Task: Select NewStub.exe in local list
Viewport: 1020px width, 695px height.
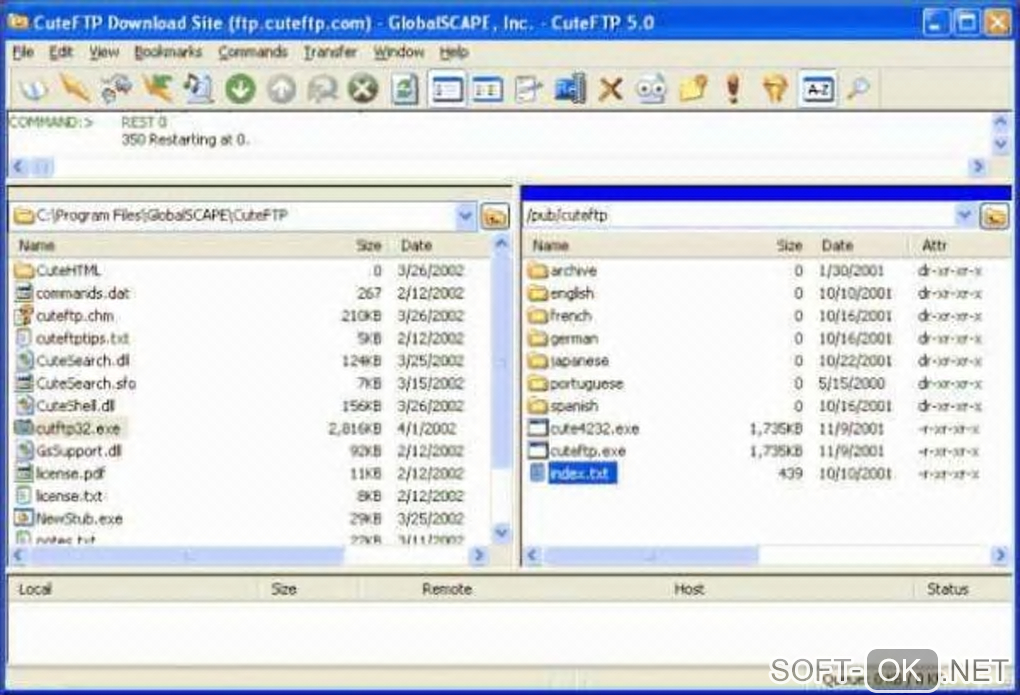Action: pos(70,518)
